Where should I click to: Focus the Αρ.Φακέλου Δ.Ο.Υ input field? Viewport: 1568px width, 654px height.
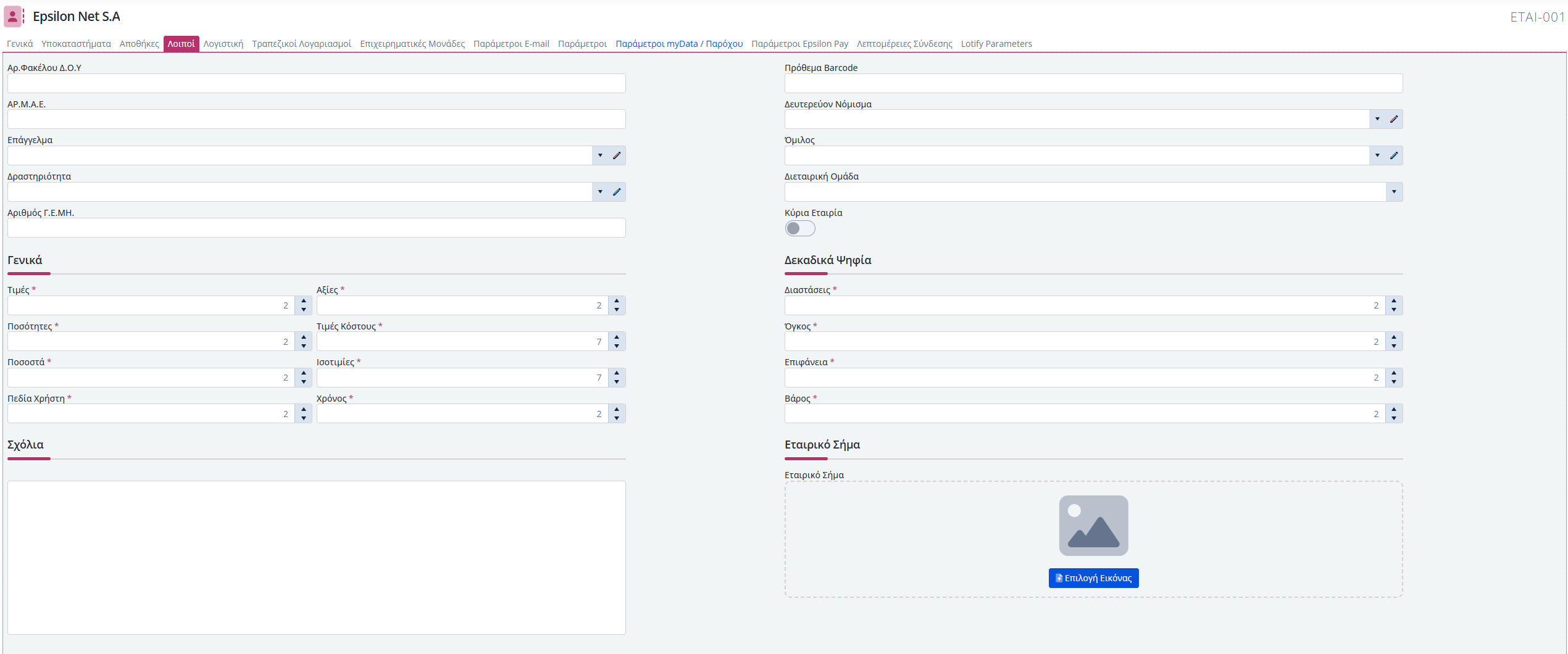pyautogui.click(x=317, y=83)
